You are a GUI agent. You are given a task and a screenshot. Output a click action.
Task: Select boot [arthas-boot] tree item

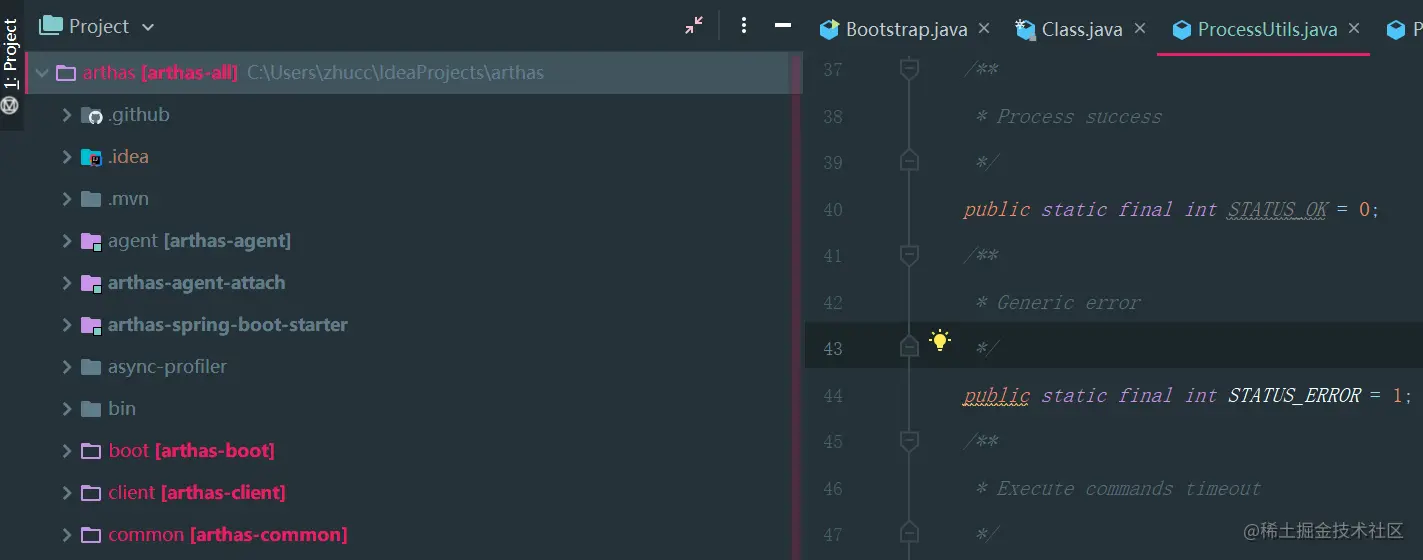191,451
